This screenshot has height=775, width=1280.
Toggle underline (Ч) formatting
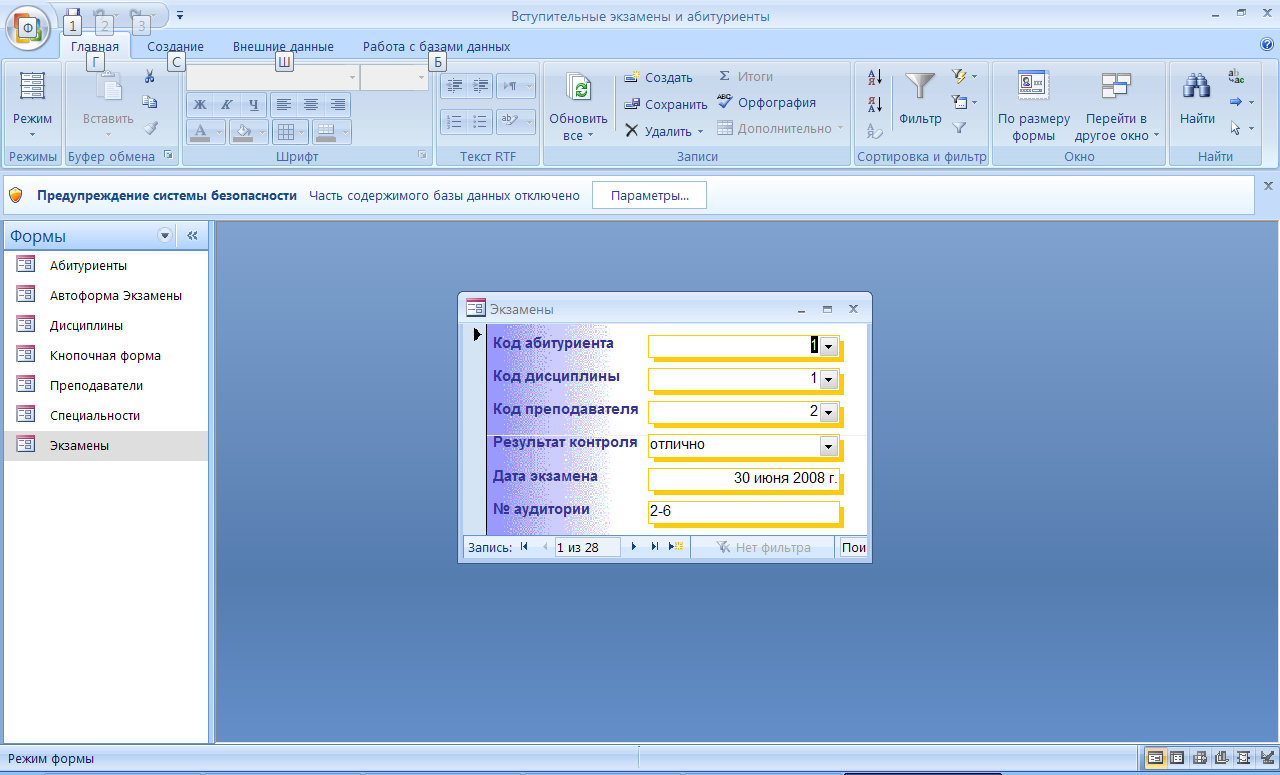pyautogui.click(x=254, y=104)
